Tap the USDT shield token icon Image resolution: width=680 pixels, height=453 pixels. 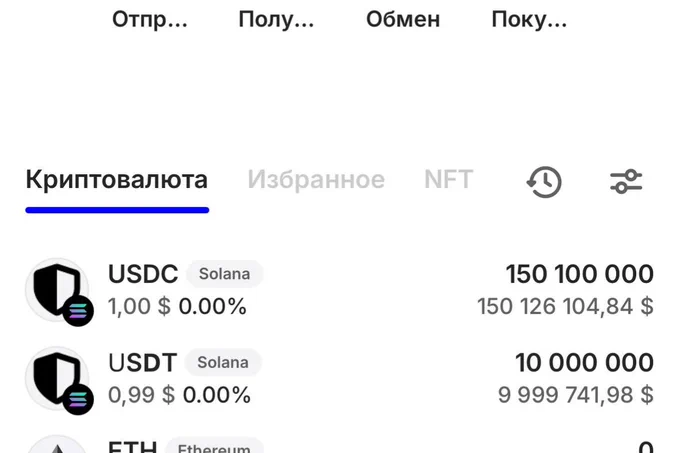[x=57, y=378]
